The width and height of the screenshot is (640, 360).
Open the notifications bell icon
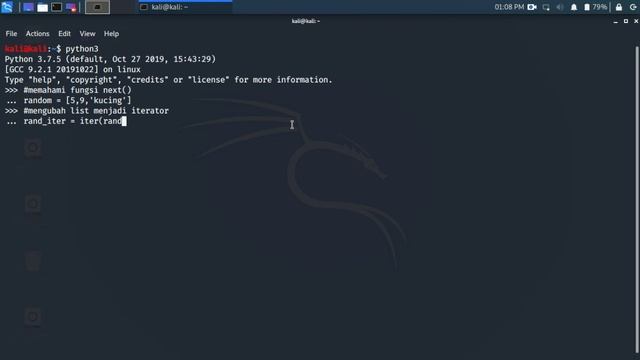click(x=574, y=7)
